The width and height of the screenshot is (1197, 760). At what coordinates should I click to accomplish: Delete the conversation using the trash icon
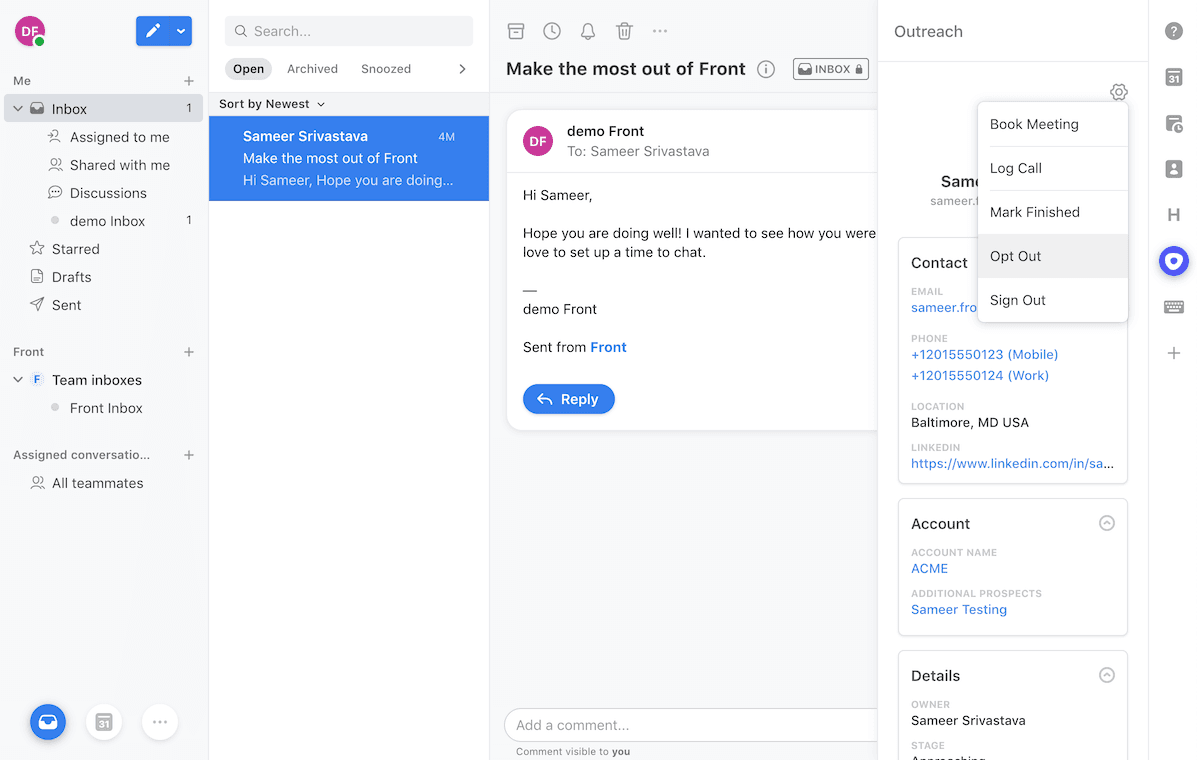[x=623, y=31]
